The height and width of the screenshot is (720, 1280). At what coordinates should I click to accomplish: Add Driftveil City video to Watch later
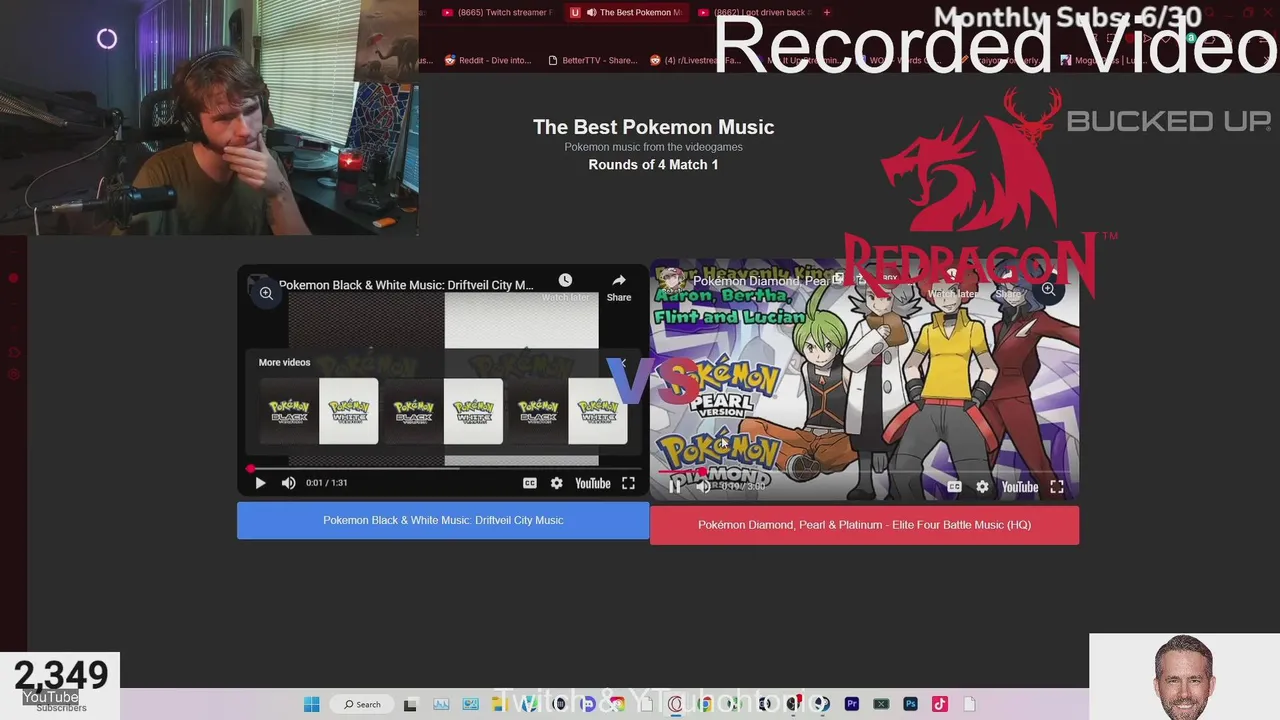565,287
